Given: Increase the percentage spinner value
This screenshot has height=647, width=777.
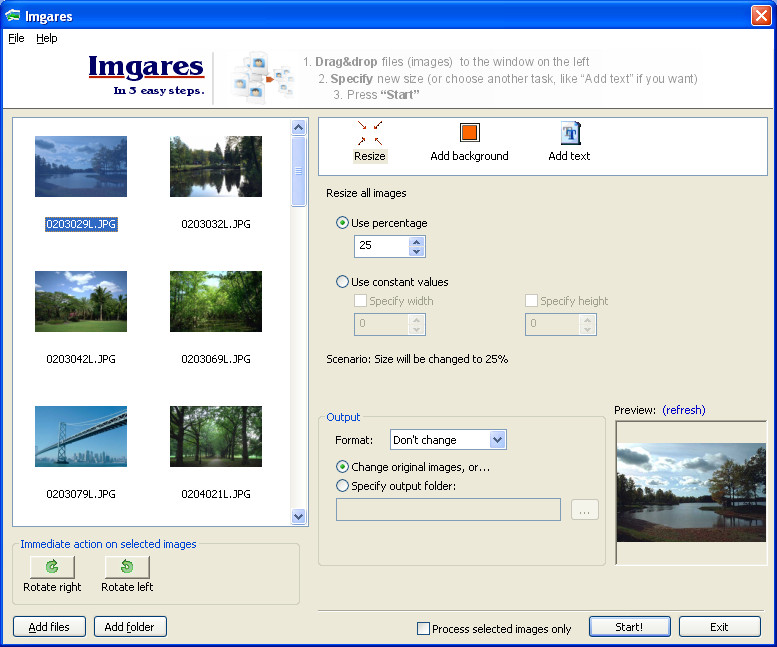Looking at the screenshot, I should [x=416, y=242].
